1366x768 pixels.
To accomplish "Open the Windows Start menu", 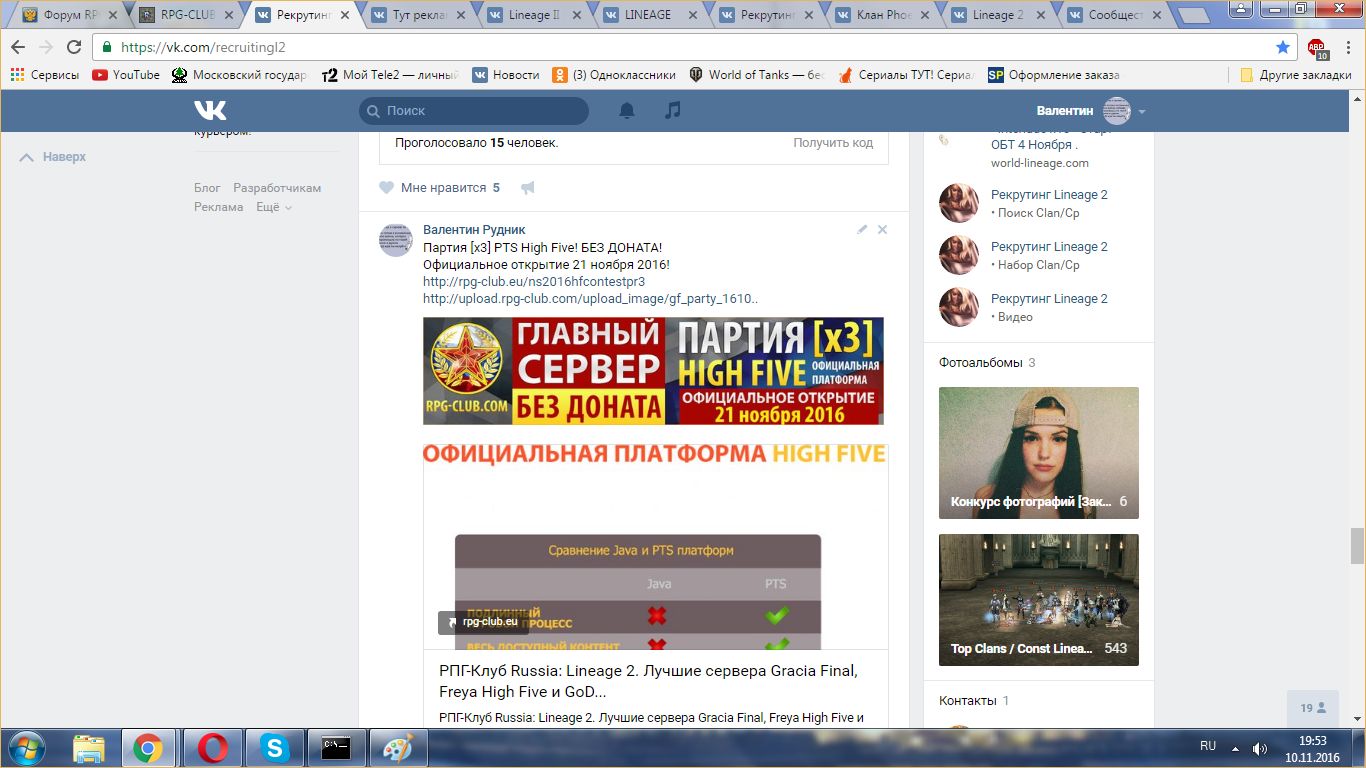I will point(26,748).
